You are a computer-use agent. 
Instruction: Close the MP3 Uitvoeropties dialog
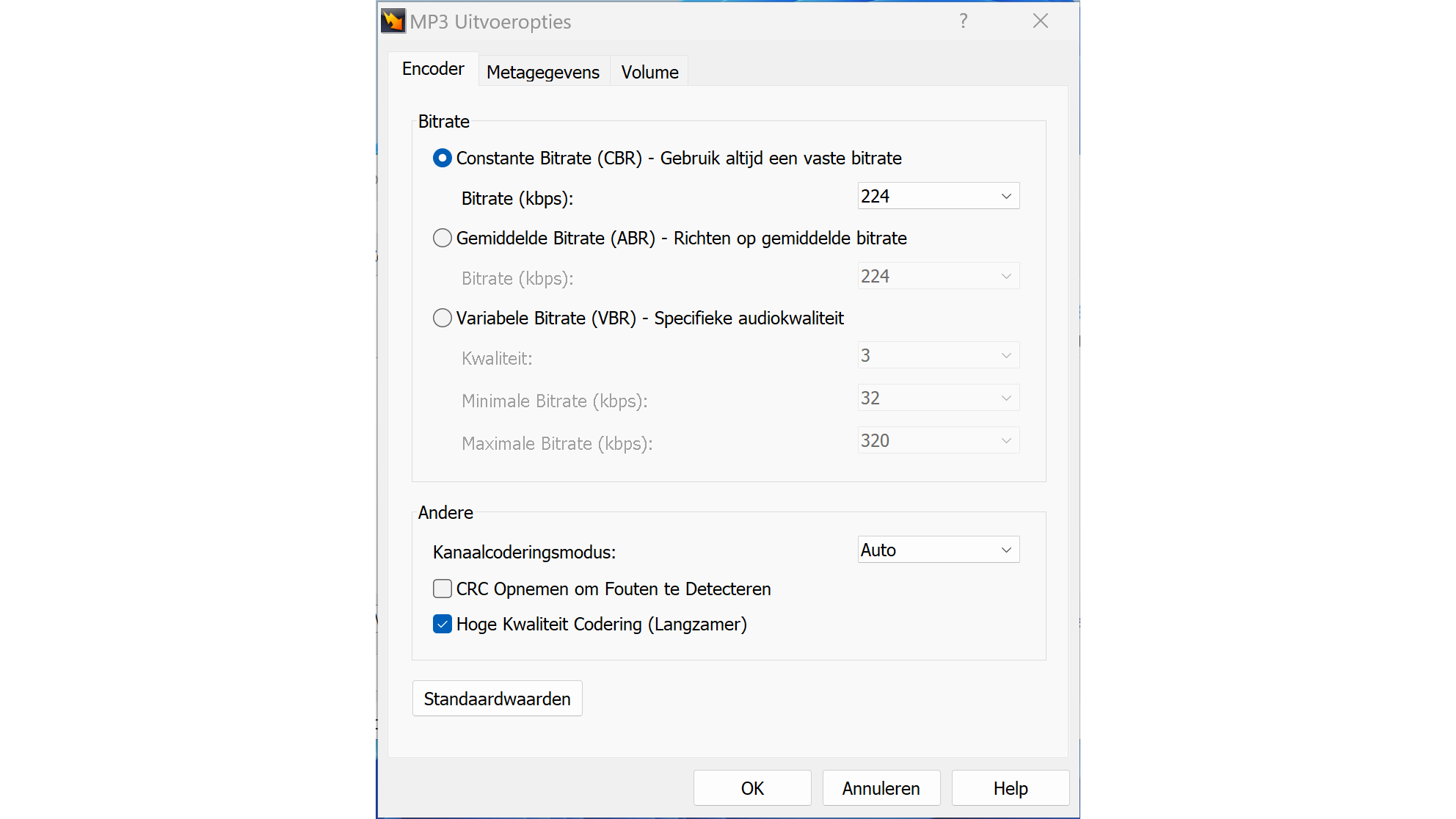pos(1040,21)
